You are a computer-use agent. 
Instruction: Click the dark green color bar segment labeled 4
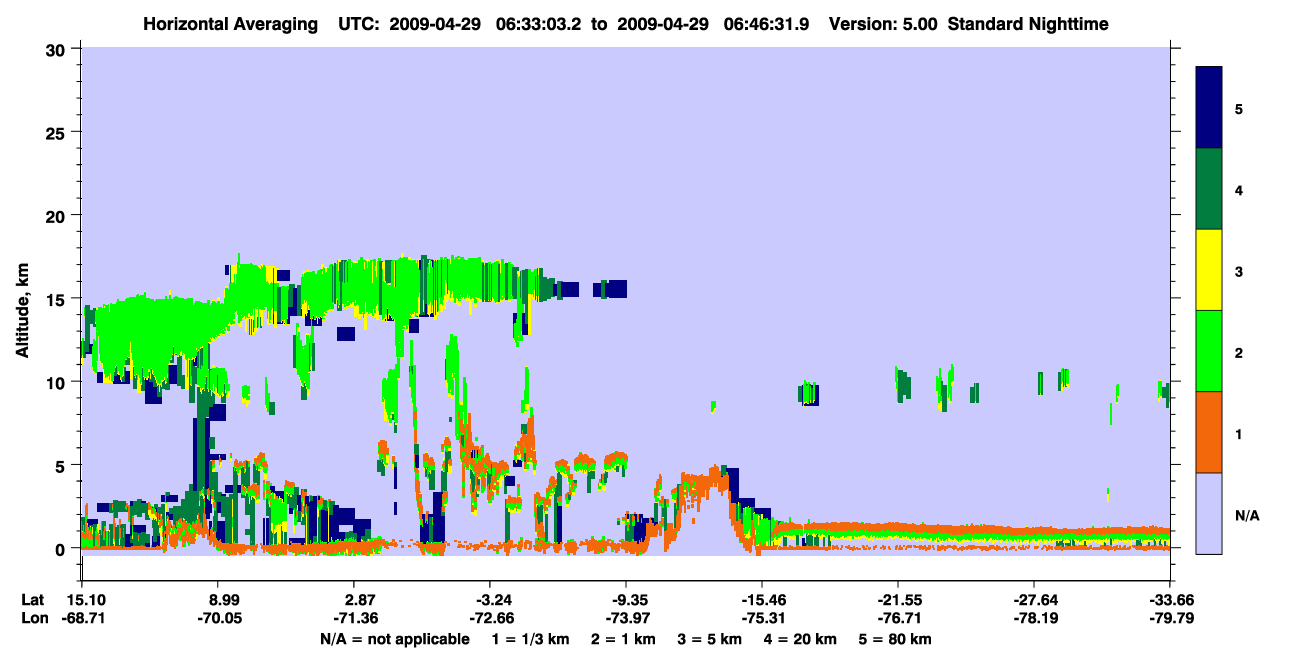coord(1209,189)
